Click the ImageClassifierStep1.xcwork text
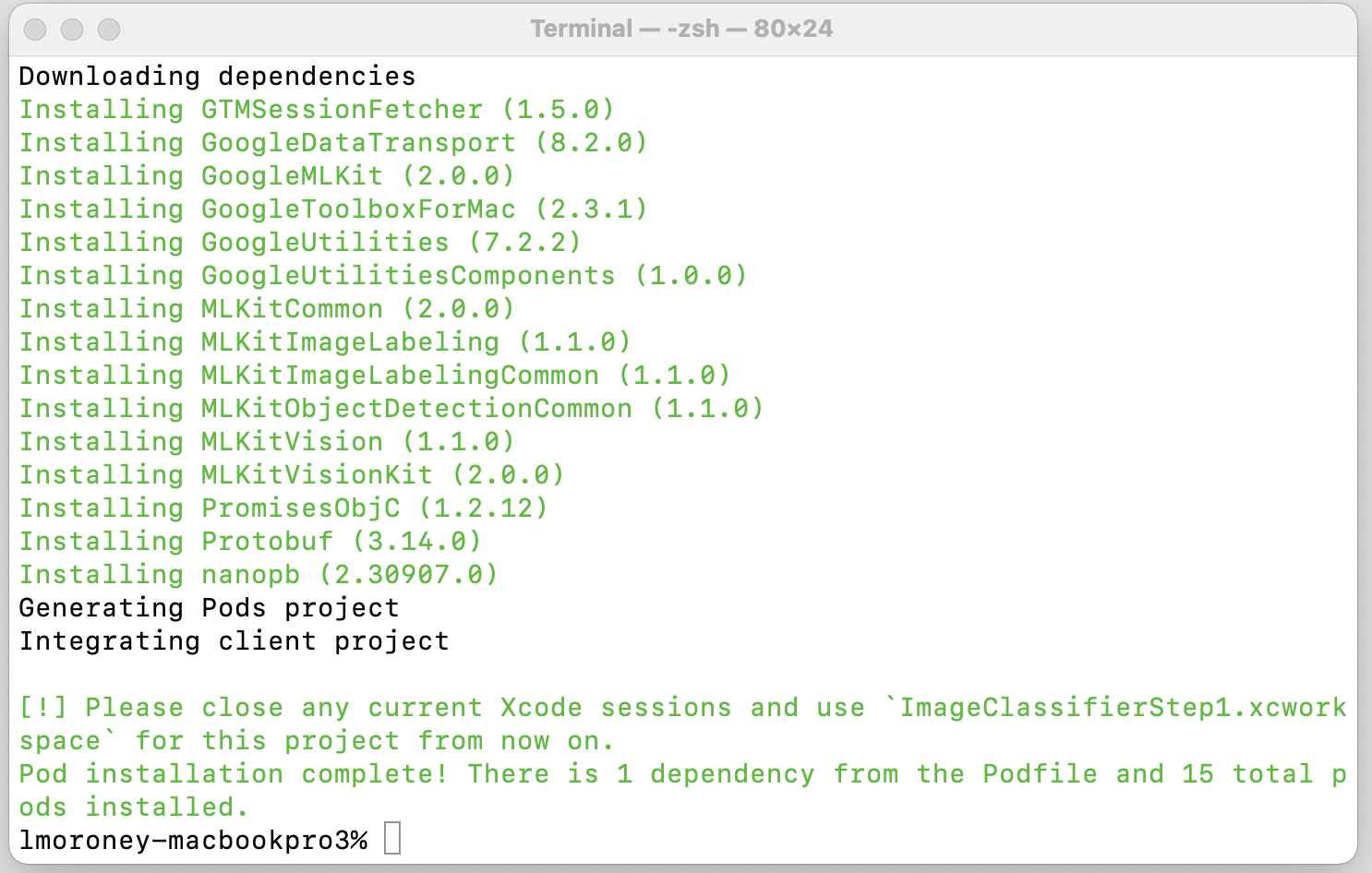The width and height of the screenshot is (1372, 873). (x=1123, y=708)
